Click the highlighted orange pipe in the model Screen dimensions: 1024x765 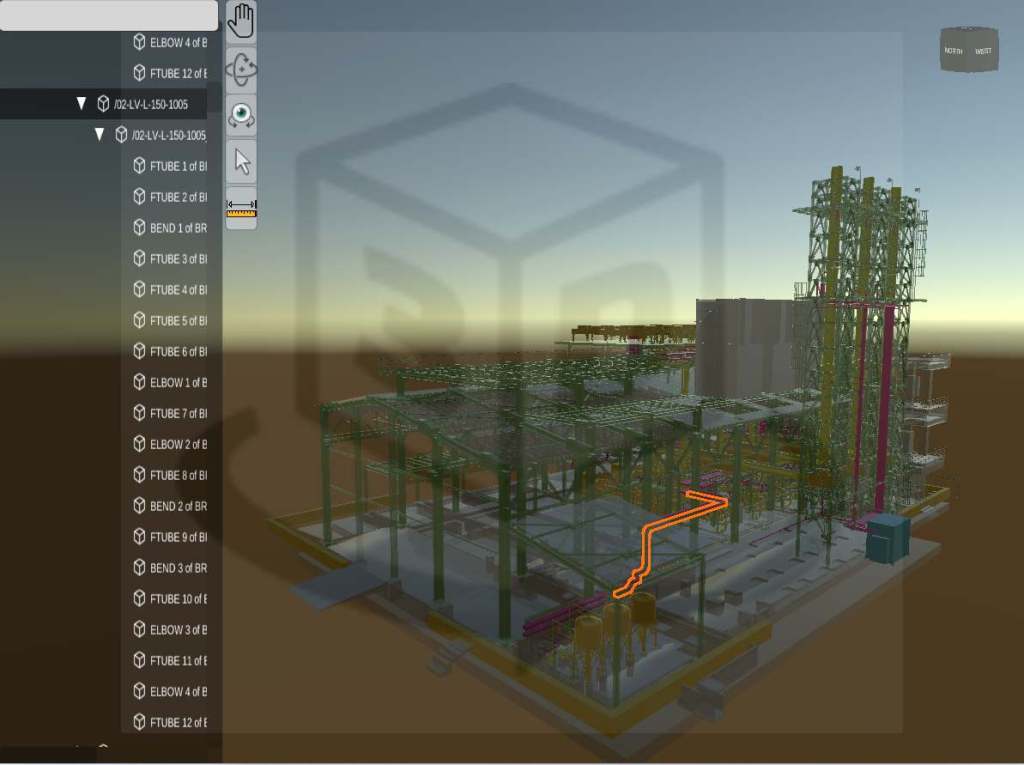tap(648, 547)
